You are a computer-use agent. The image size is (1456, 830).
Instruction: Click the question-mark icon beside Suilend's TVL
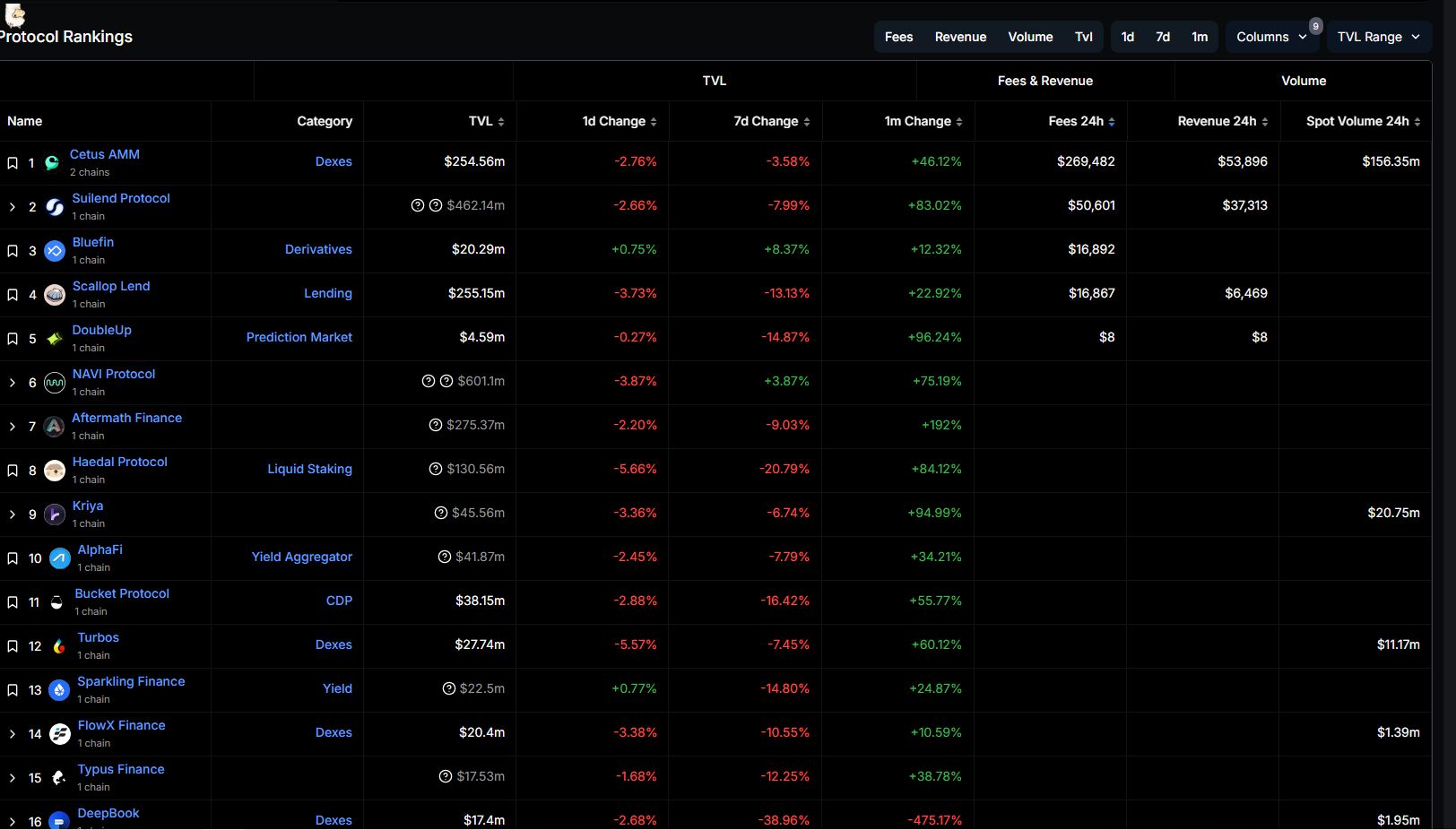[418, 205]
